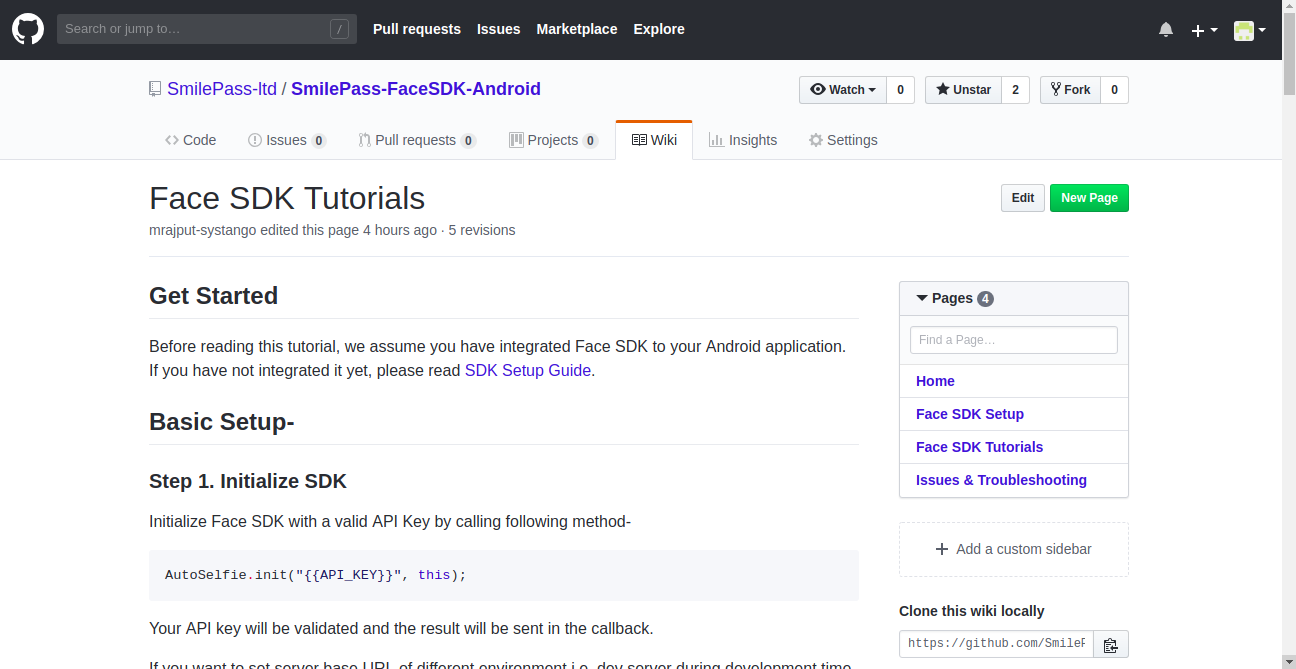
Task: Open the notifications bell
Action: [x=1166, y=30]
